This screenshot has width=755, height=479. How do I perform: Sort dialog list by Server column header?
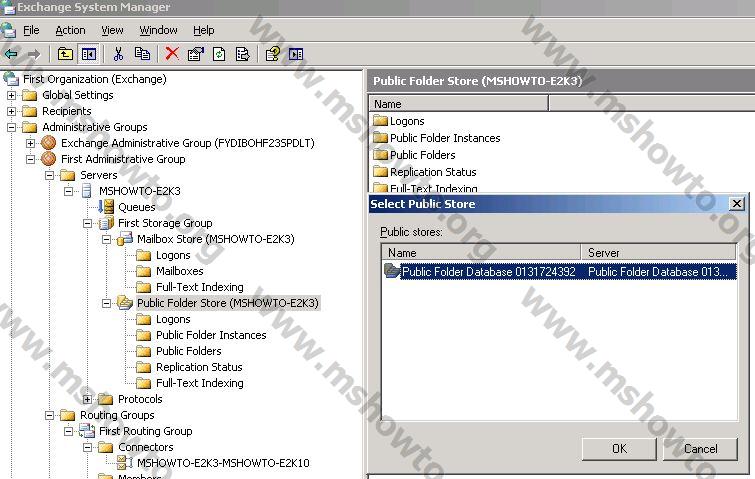point(659,253)
